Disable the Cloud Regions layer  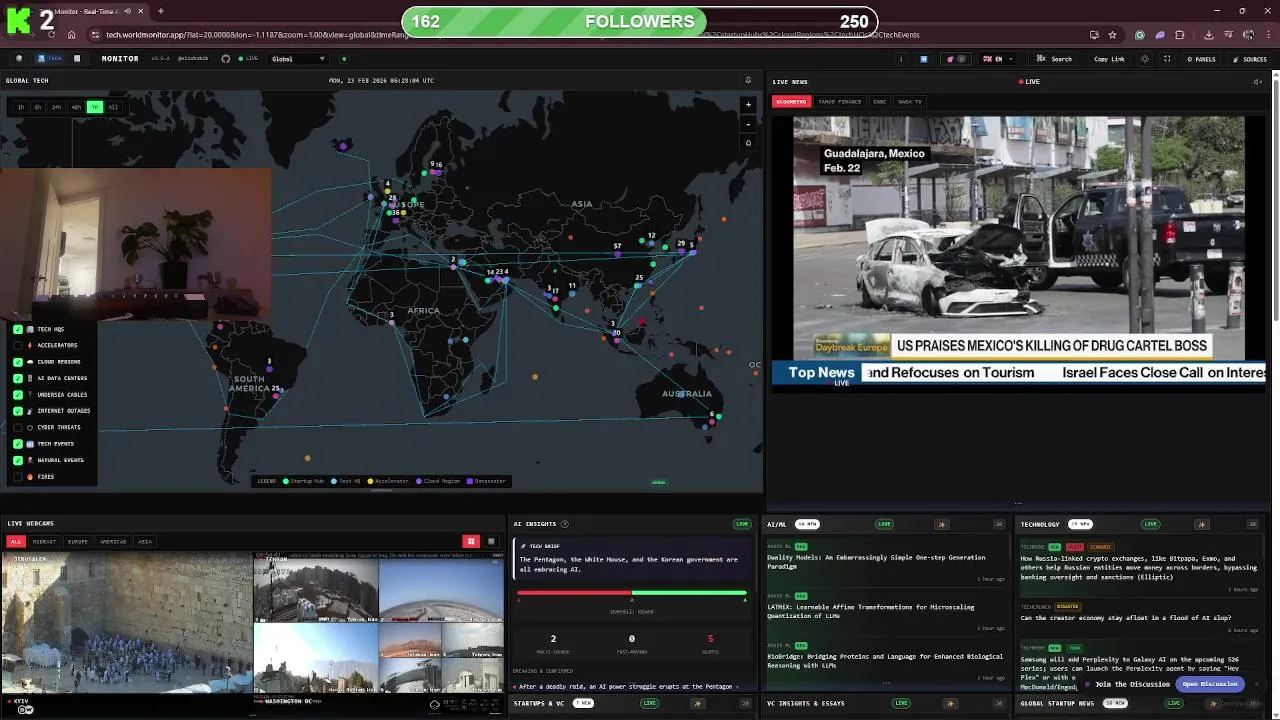point(18,362)
